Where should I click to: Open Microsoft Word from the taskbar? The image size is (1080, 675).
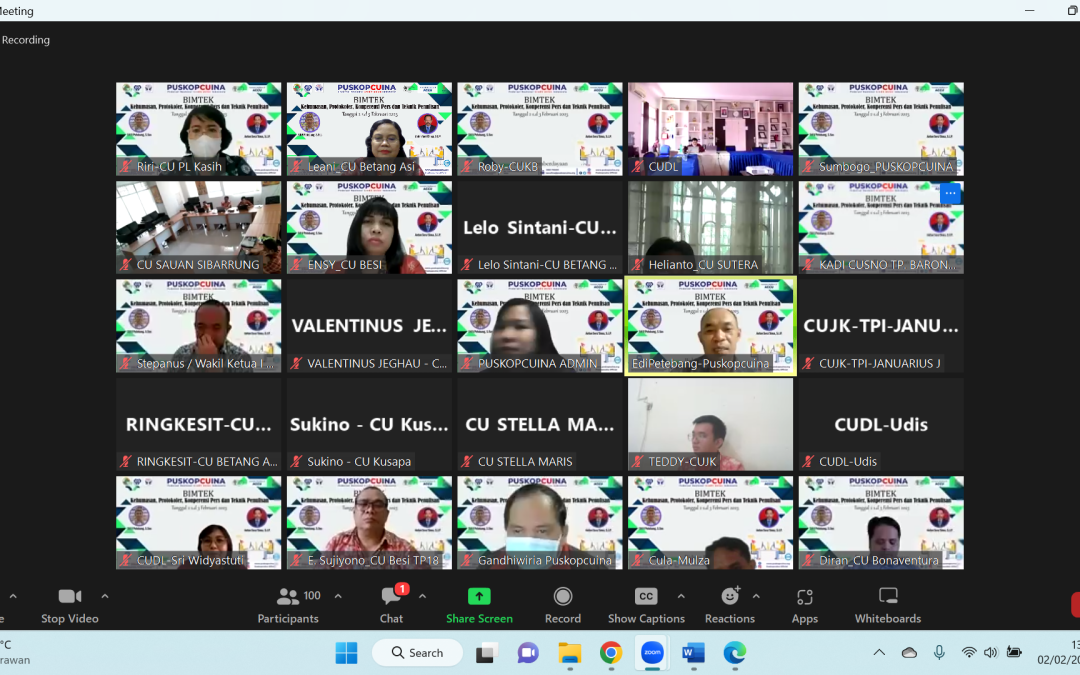[692, 653]
